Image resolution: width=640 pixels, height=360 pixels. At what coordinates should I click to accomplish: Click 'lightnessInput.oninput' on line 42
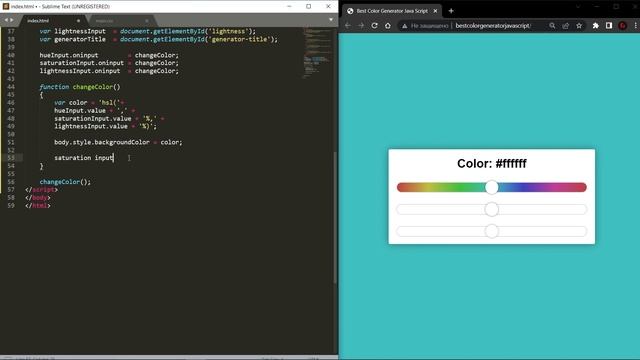click(x=80, y=71)
